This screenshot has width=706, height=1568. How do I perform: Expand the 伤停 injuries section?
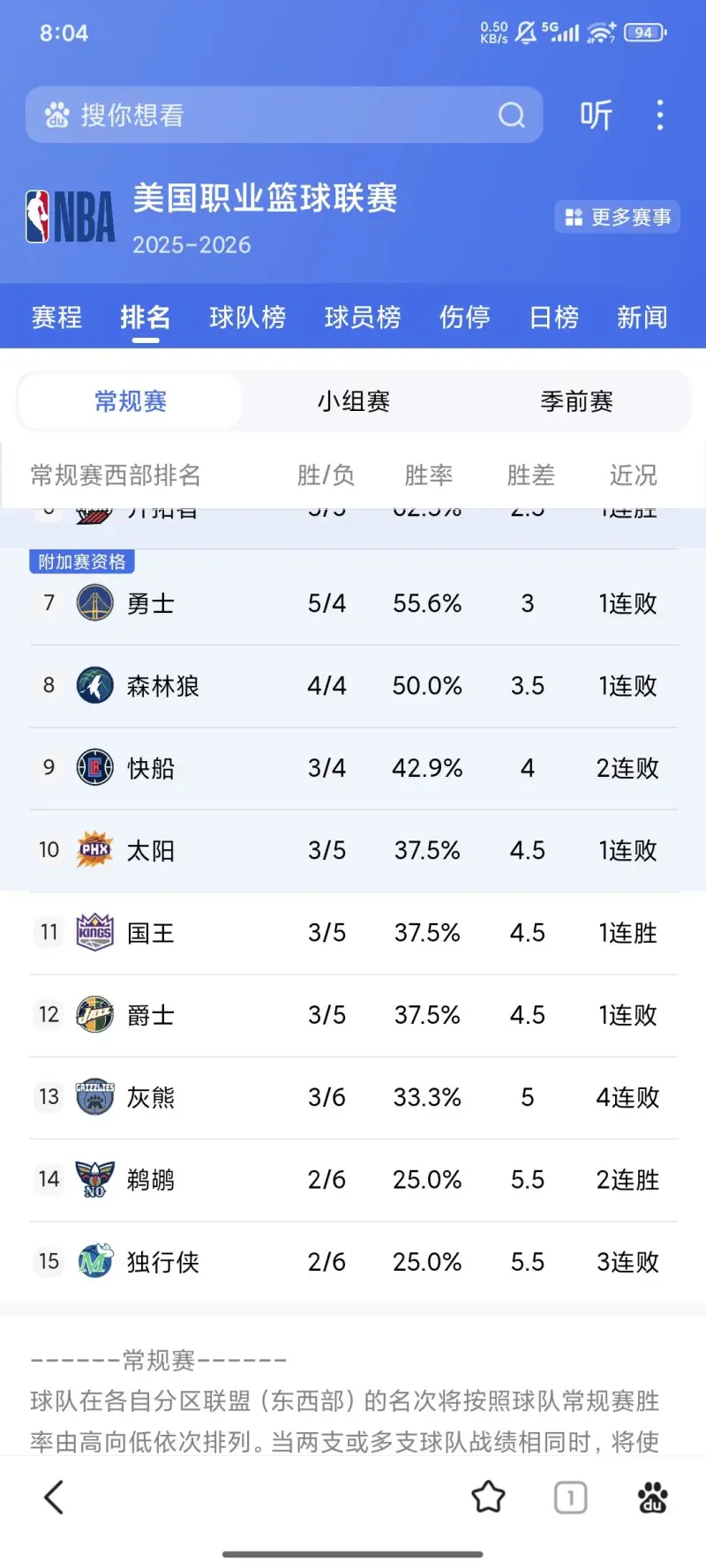coord(464,317)
